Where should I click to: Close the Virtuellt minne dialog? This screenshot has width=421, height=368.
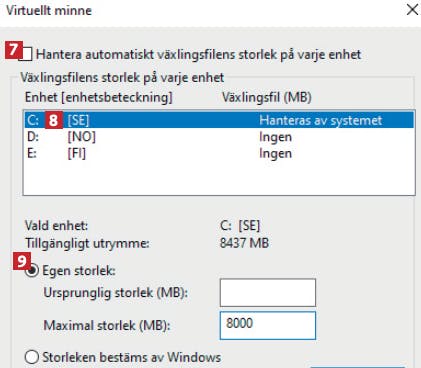pos(412,10)
